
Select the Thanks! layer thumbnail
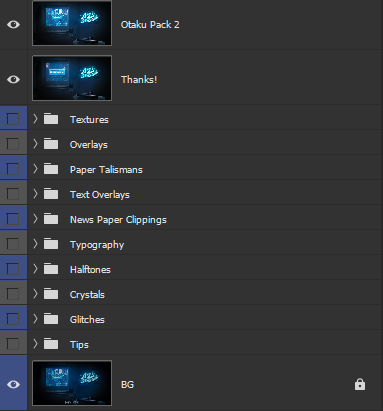click(x=72, y=78)
